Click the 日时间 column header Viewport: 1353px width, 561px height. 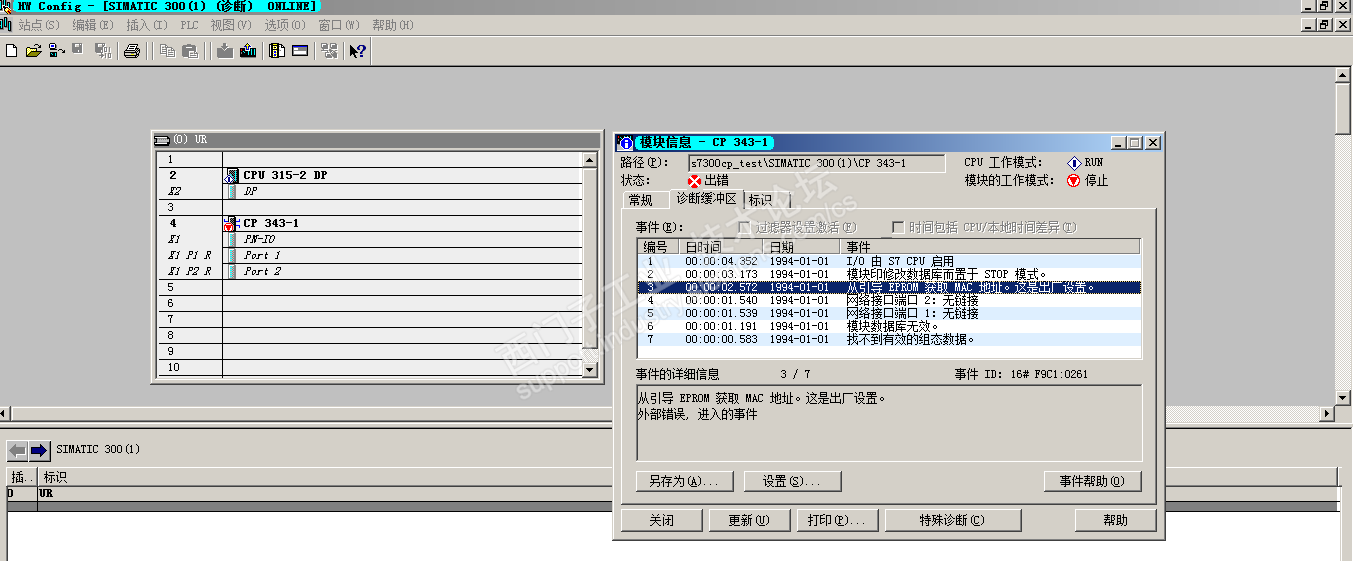pos(722,247)
